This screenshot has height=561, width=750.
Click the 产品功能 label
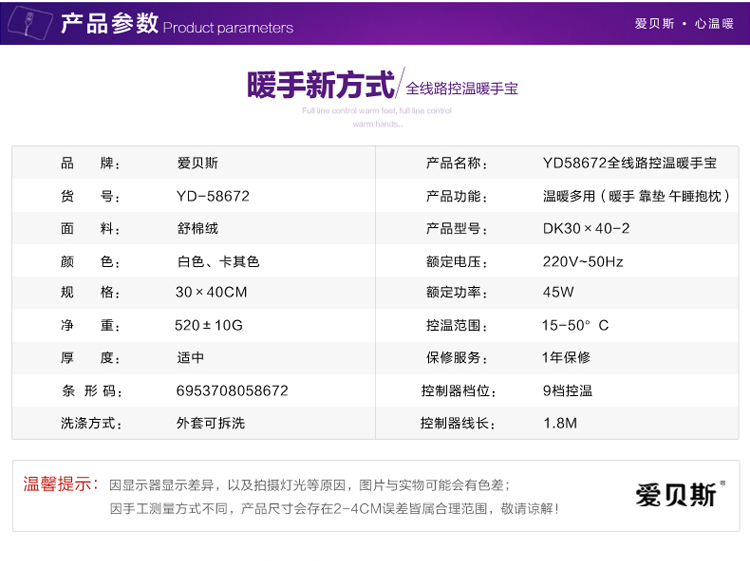tap(456, 196)
